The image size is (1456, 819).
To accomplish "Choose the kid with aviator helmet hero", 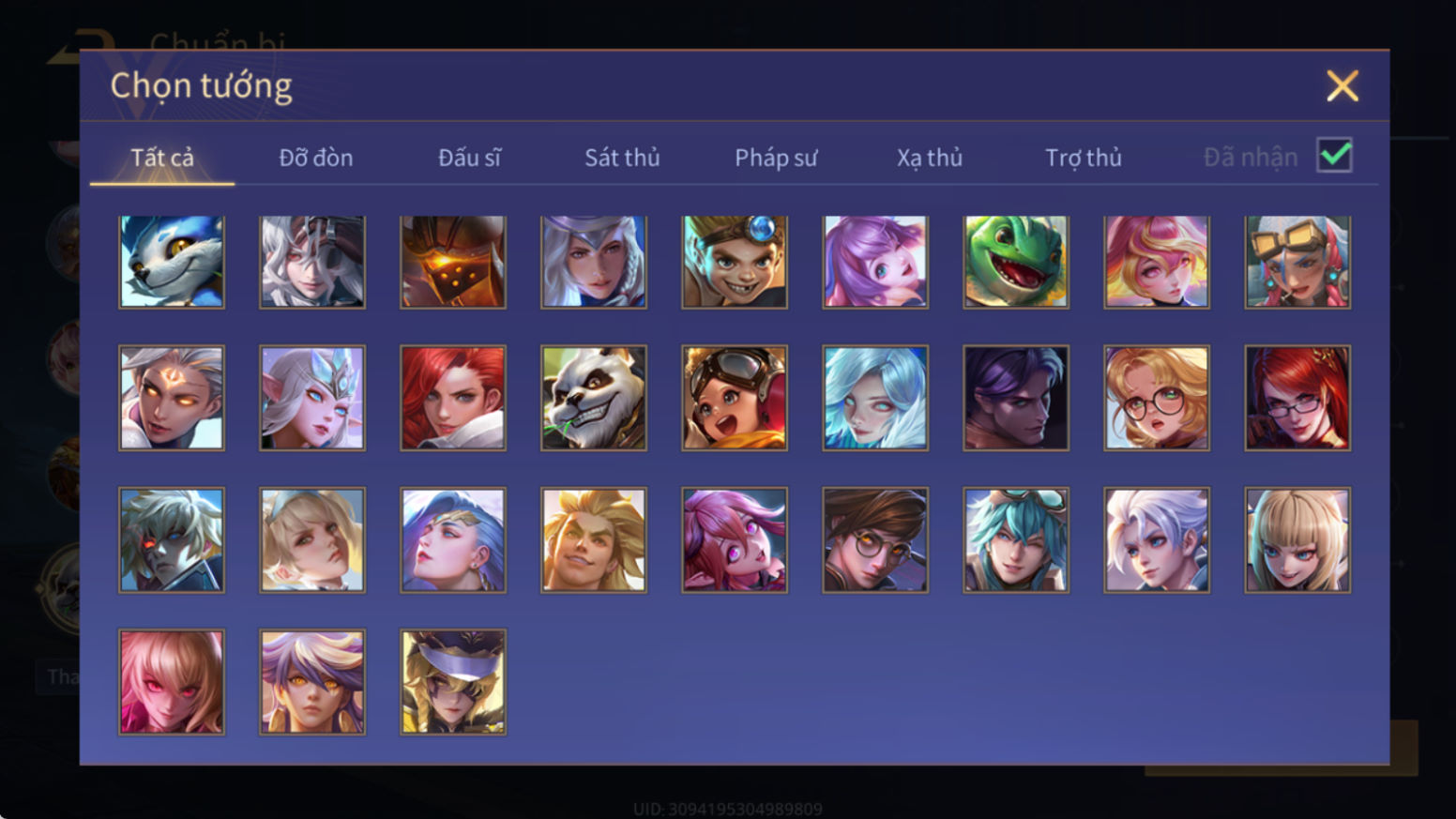I will [x=735, y=398].
